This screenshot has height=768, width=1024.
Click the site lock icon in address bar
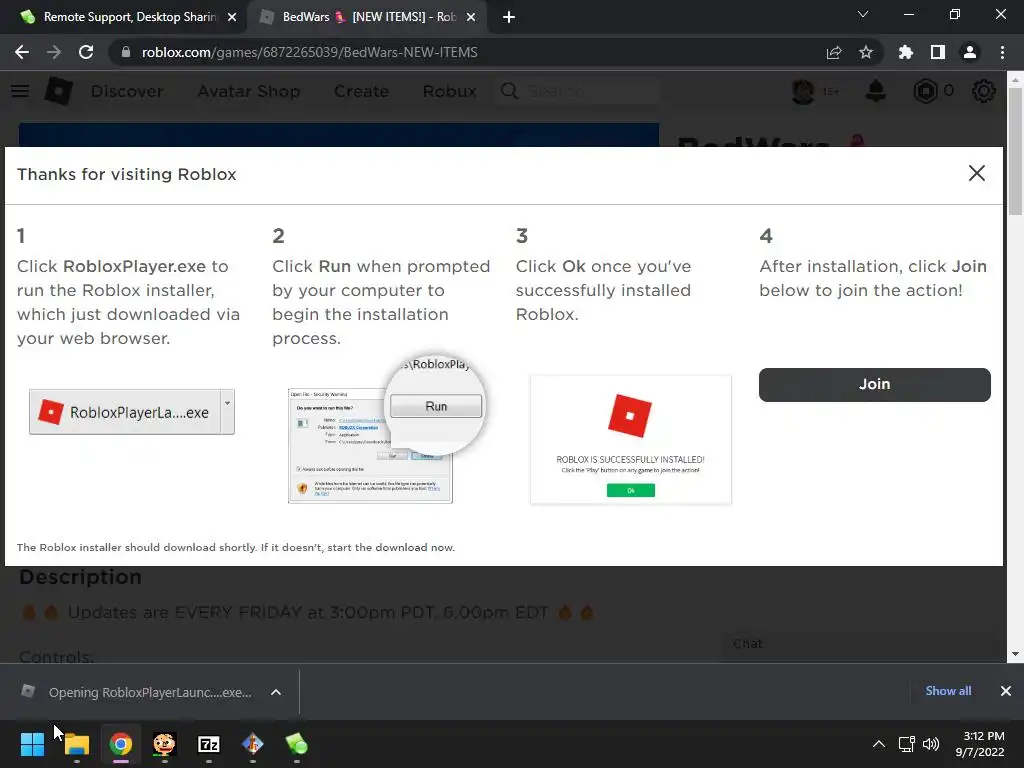[126, 52]
